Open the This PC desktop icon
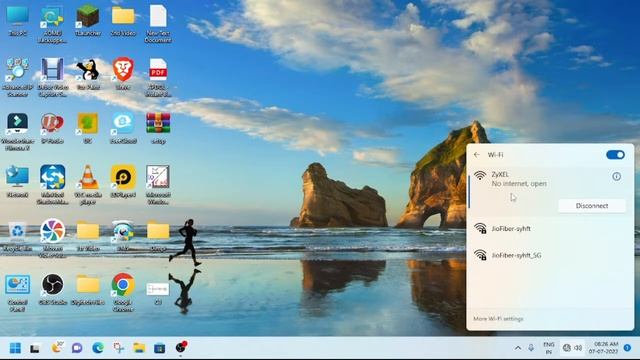This screenshot has width=640, height=360. (x=18, y=20)
